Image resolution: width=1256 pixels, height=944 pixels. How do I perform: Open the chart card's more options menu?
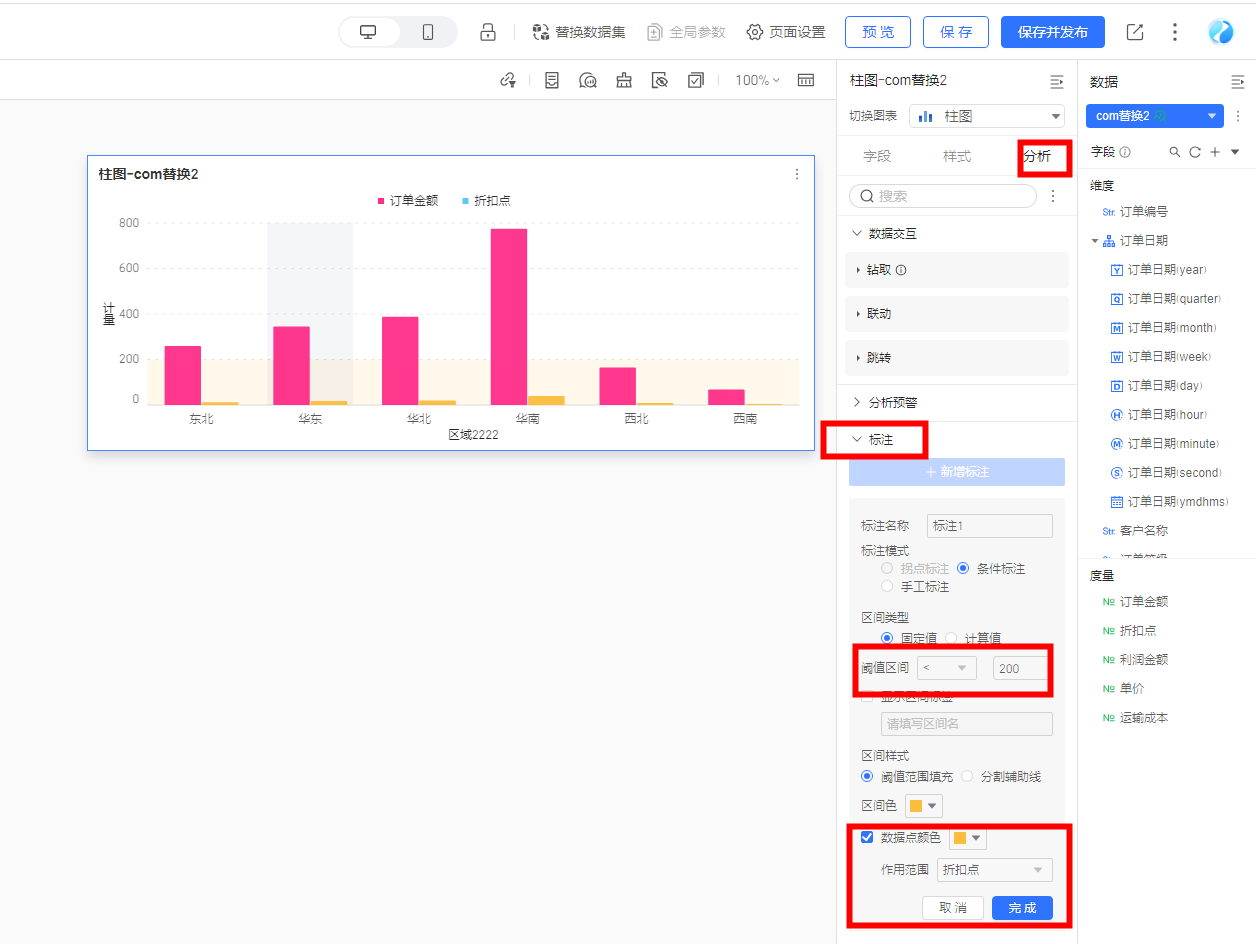797,174
